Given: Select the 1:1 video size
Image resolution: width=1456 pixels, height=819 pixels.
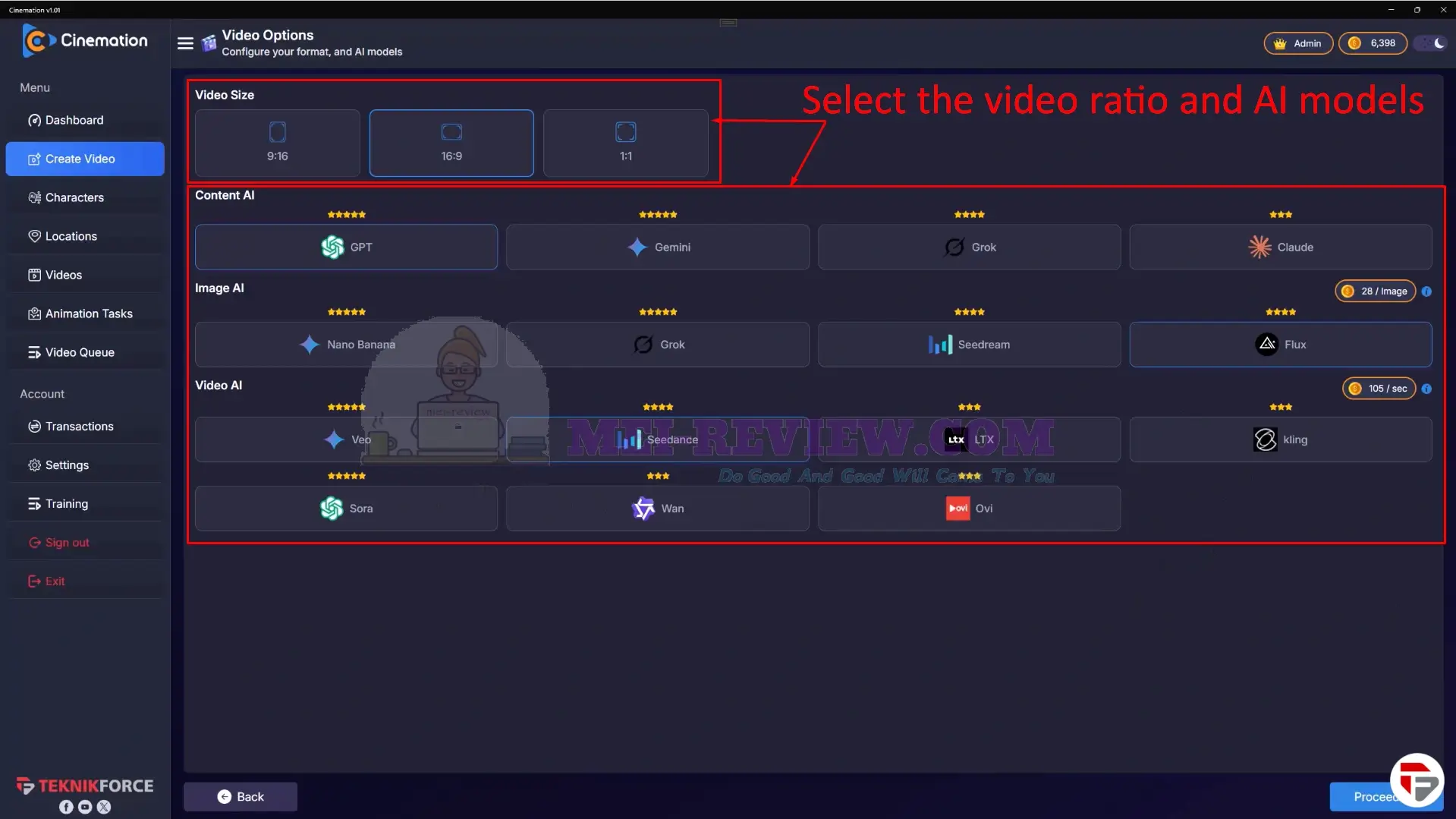Looking at the screenshot, I should 626,143.
